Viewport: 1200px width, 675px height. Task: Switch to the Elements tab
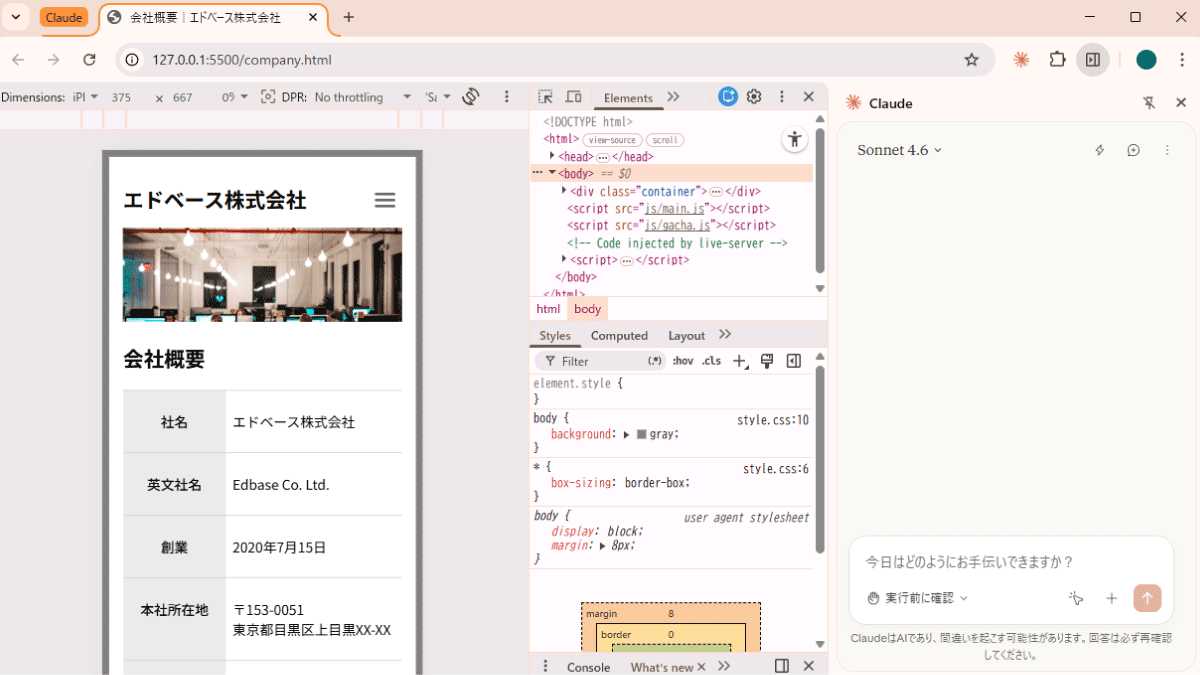pyautogui.click(x=628, y=97)
